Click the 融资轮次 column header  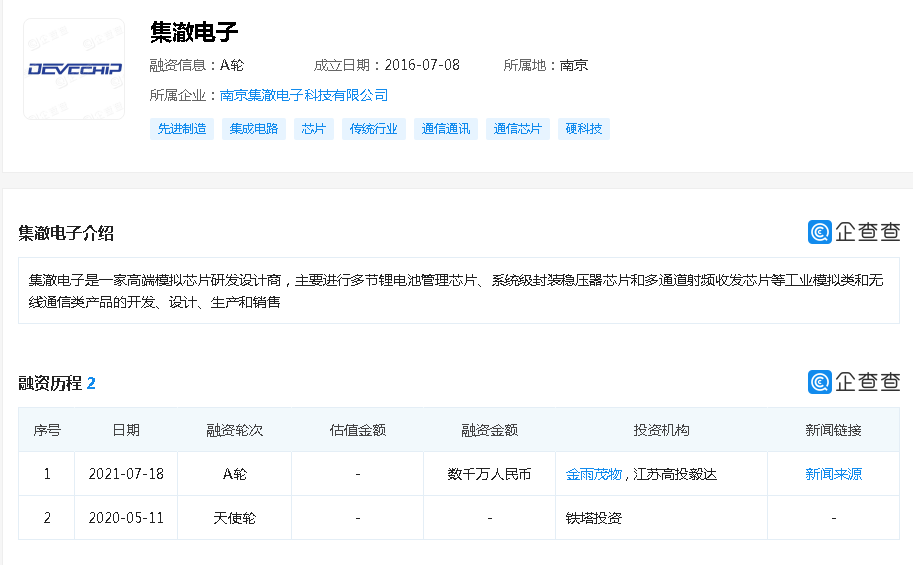coord(235,430)
